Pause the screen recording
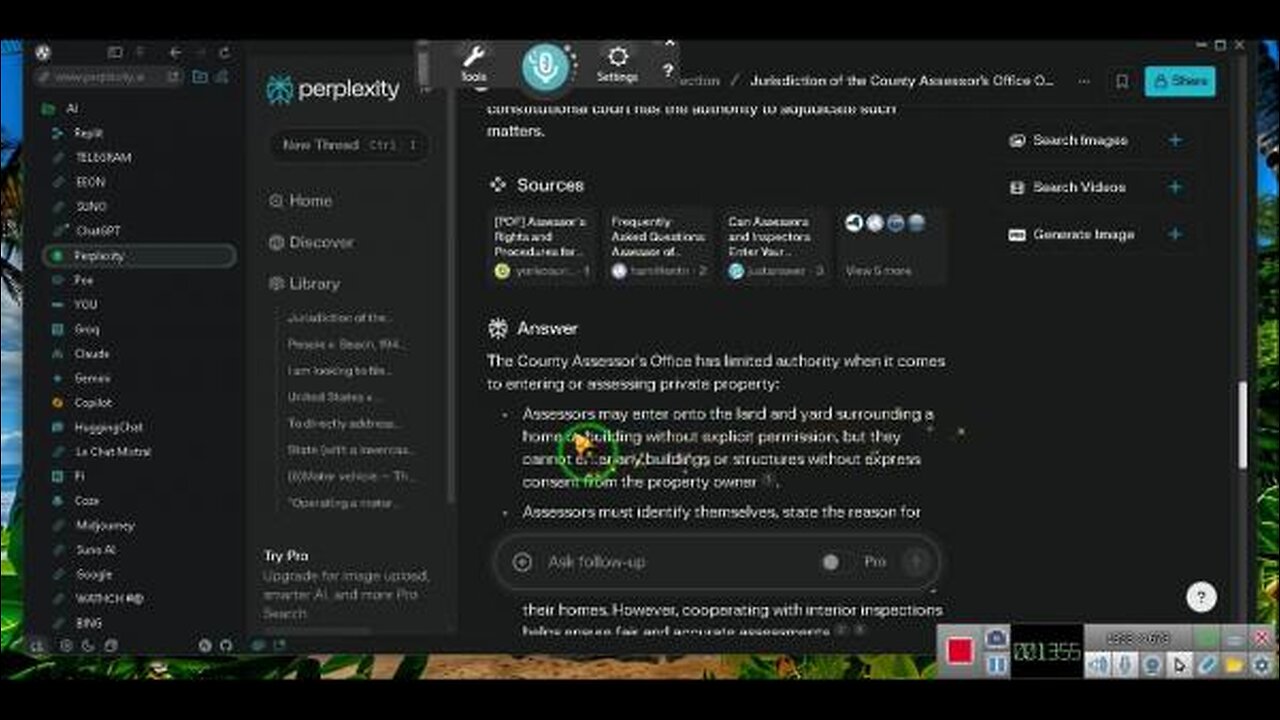1280x720 pixels. 996,663
